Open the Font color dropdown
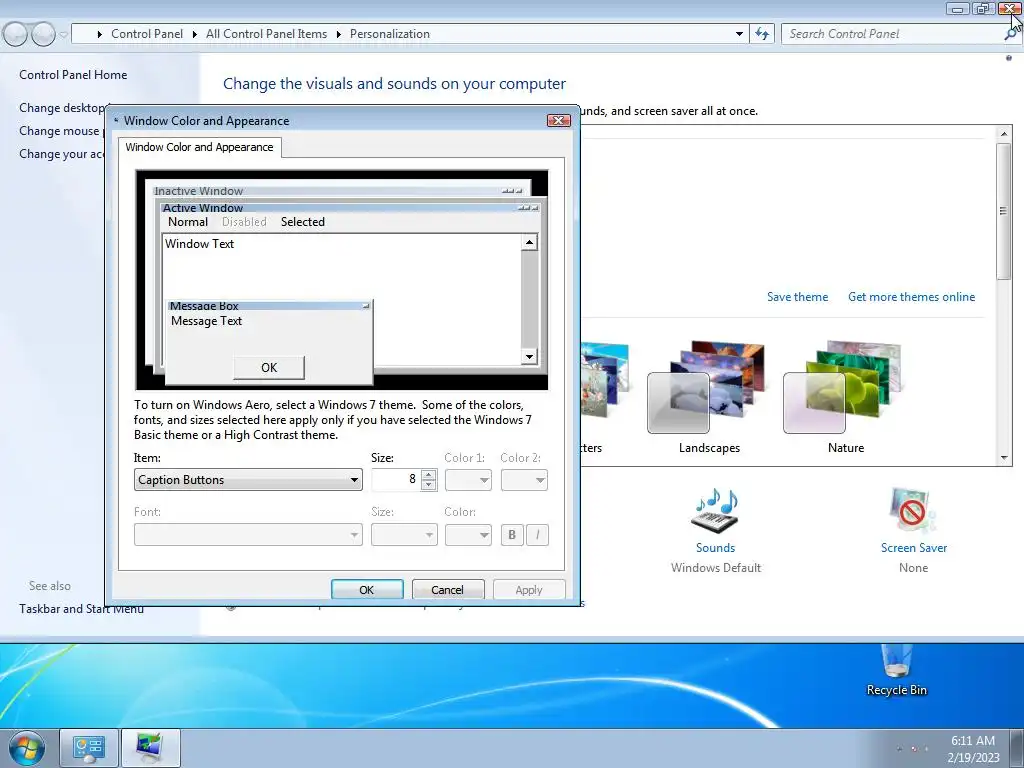The height and width of the screenshot is (768, 1024). pos(468,535)
